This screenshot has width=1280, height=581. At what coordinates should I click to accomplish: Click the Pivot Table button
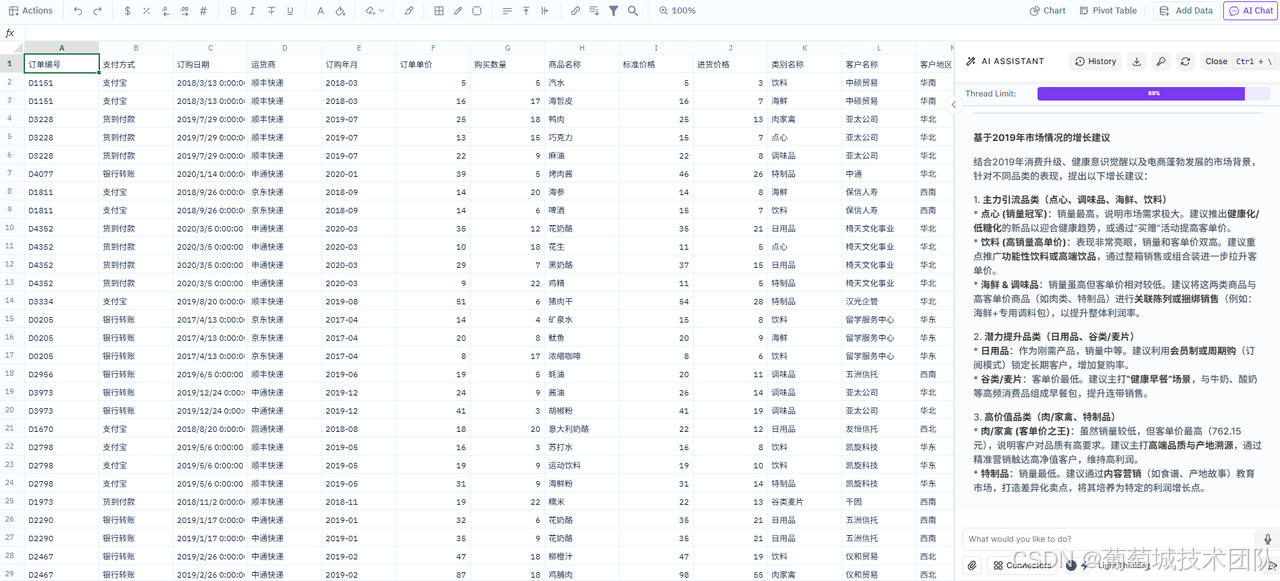click(x=1108, y=11)
